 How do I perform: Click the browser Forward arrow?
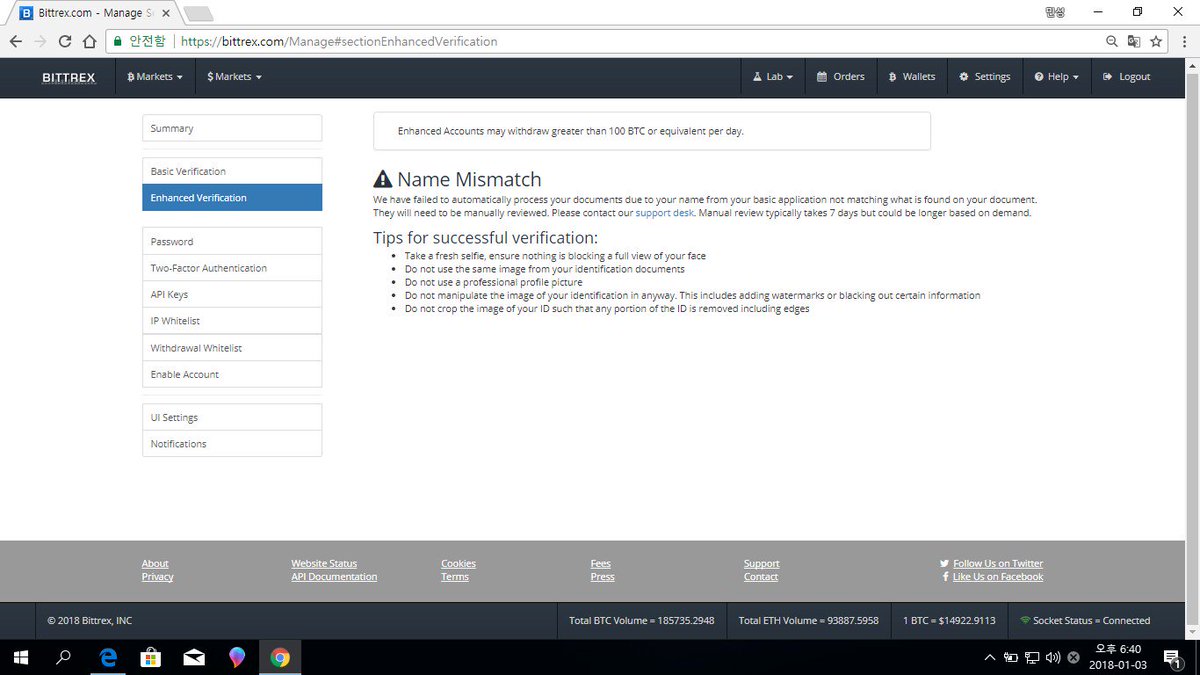pyautogui.click(x=40, y=42)
